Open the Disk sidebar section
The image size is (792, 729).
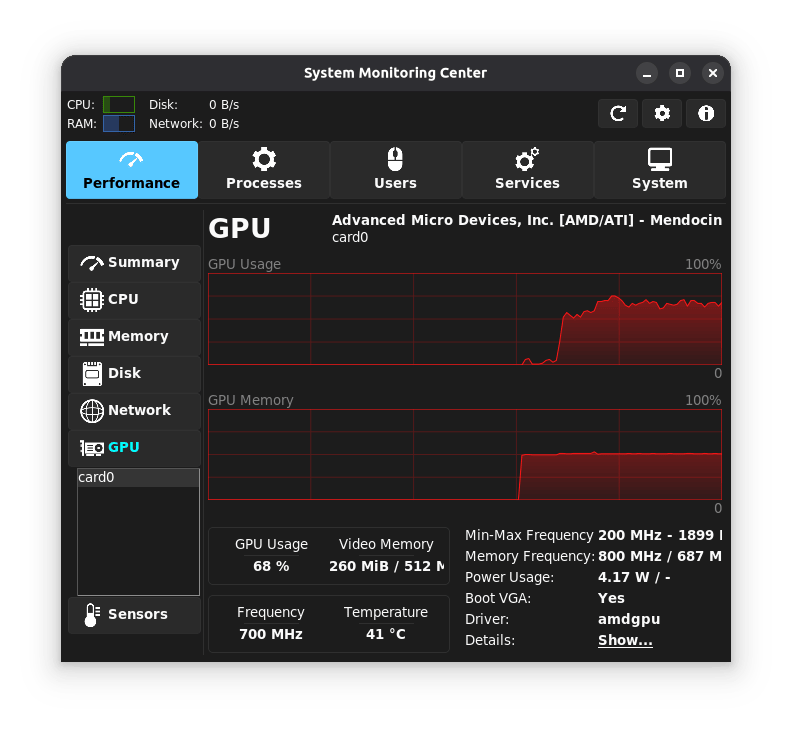[x=134, y=374]
